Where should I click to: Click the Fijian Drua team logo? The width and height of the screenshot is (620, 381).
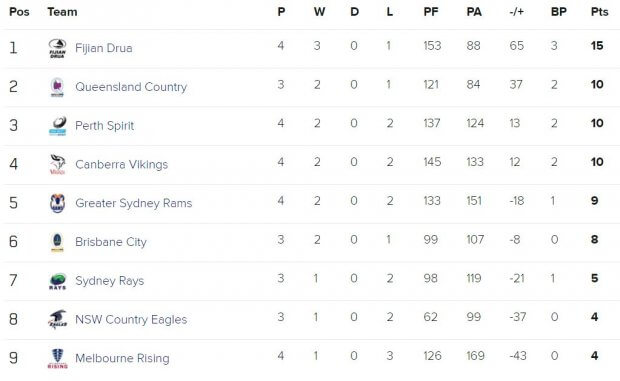point(57,48)
